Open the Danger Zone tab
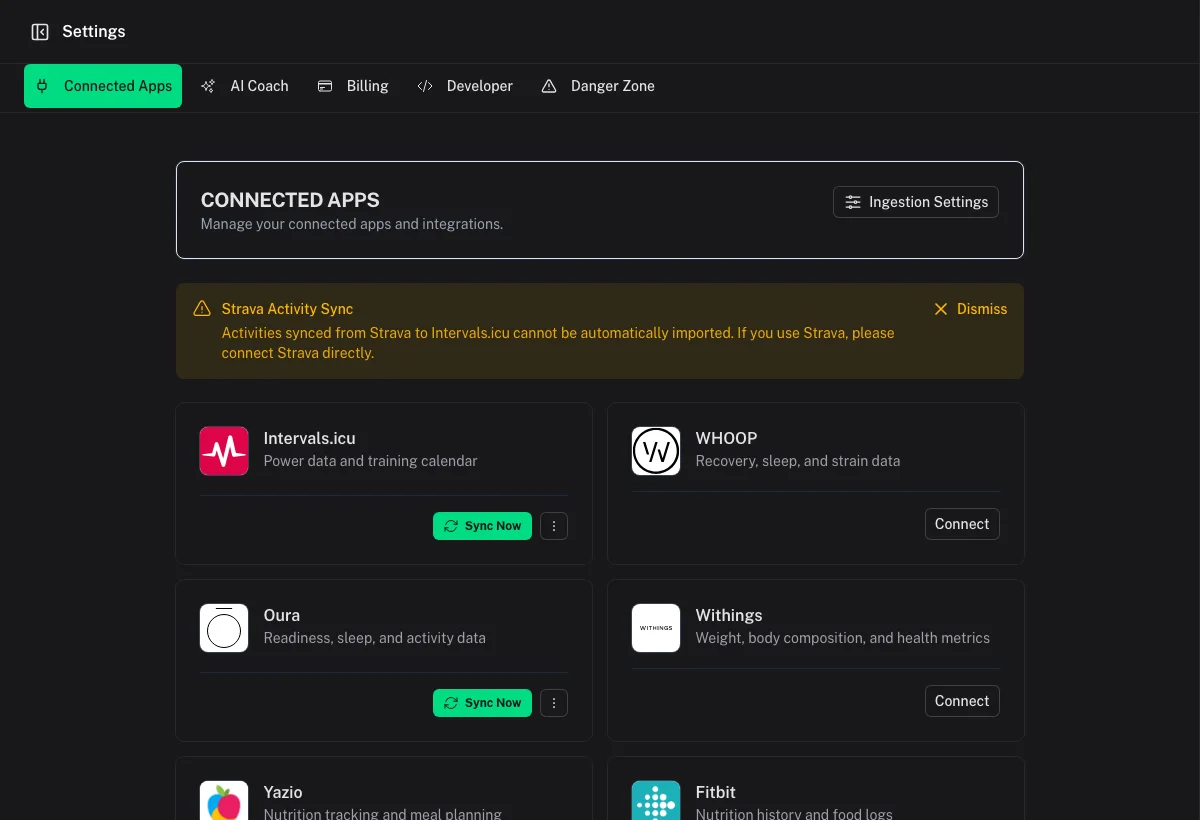Viewport: 1200px width, 820px height. pos(598,86)
